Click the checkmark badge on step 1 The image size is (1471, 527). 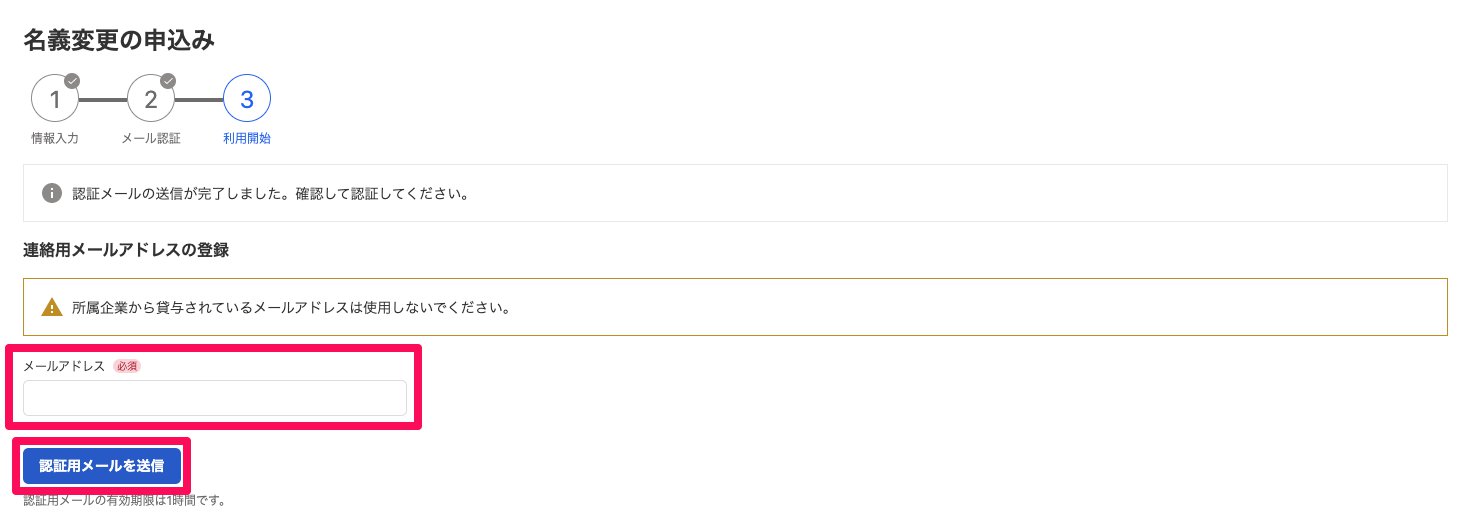(72, 81)
